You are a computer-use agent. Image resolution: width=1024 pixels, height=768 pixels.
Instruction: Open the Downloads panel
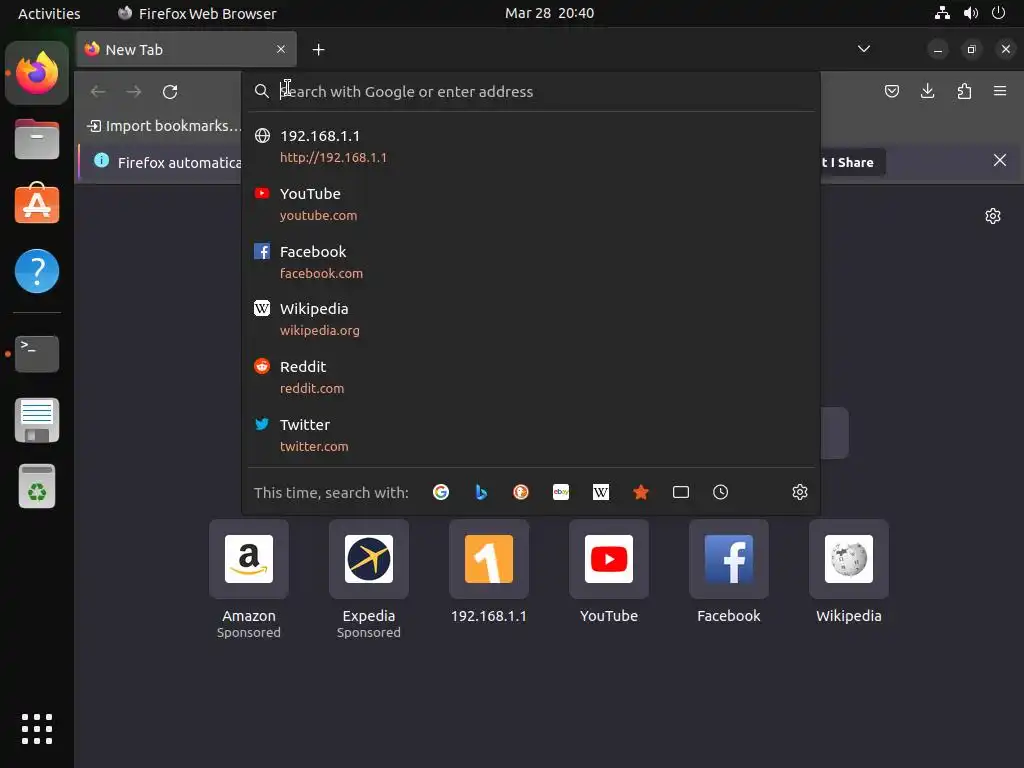[927, 91]
